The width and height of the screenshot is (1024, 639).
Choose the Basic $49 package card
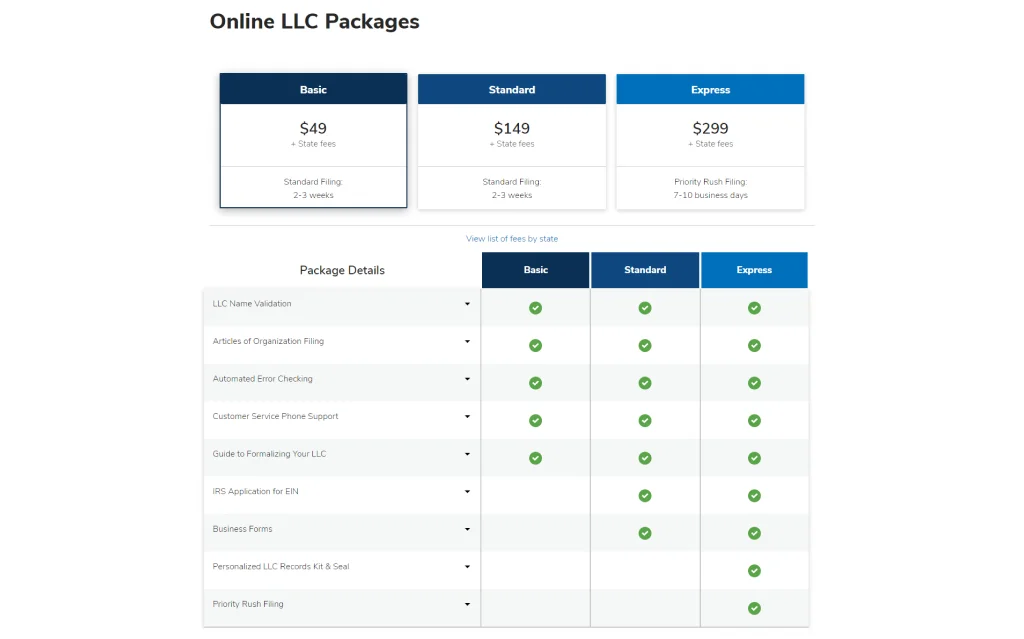point(313,140)
